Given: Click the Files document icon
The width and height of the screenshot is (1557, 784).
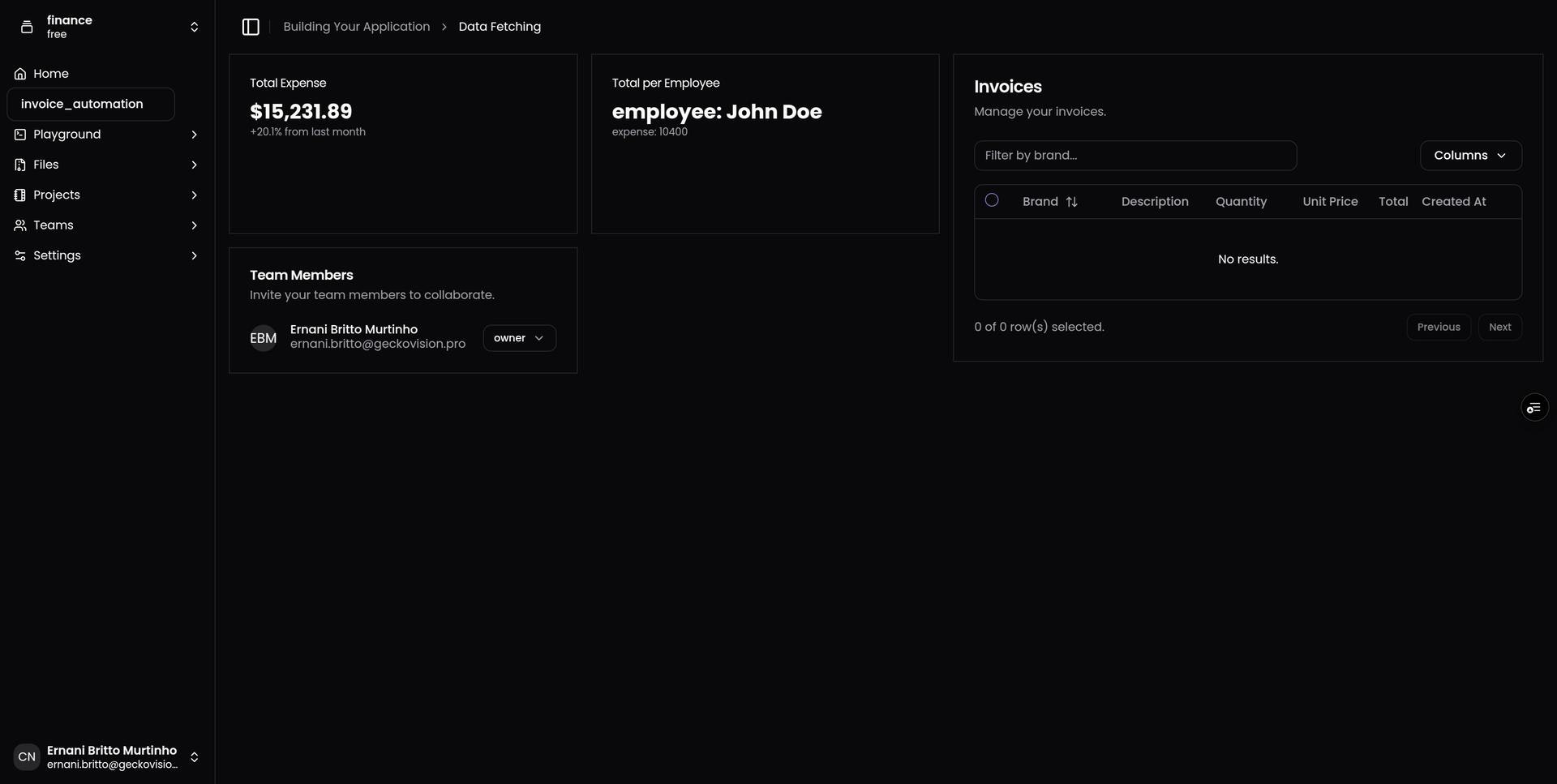Looking at the screenshot, I should tap(20, 165).
